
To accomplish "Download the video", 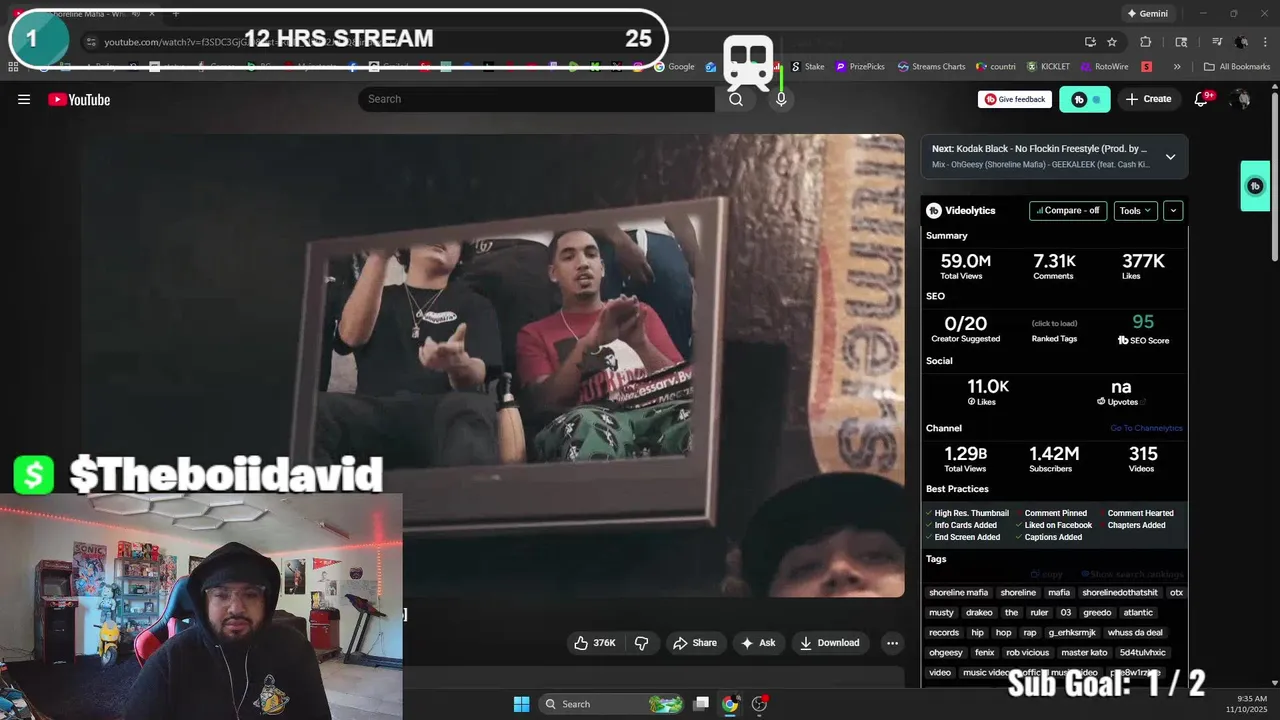I will (x=830, y=643).
